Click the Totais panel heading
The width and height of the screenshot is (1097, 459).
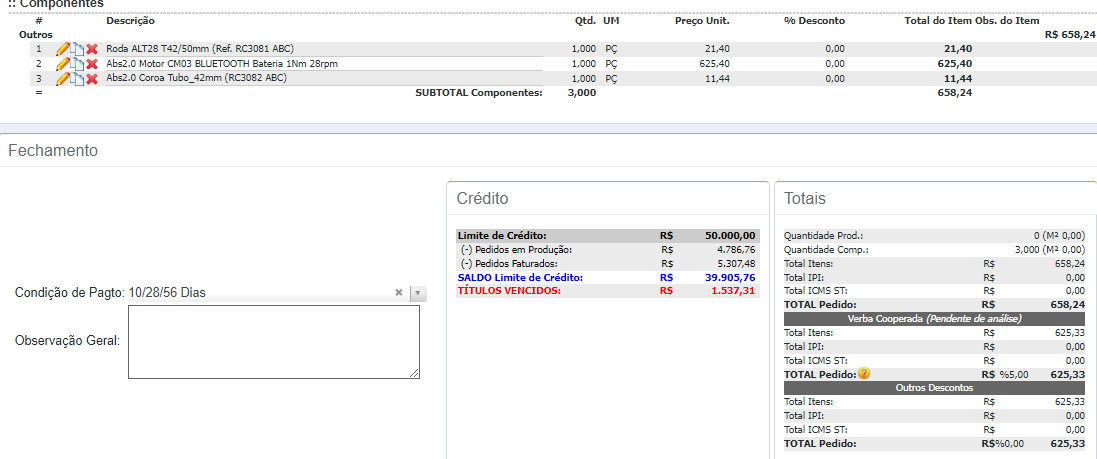click(805, 199)
